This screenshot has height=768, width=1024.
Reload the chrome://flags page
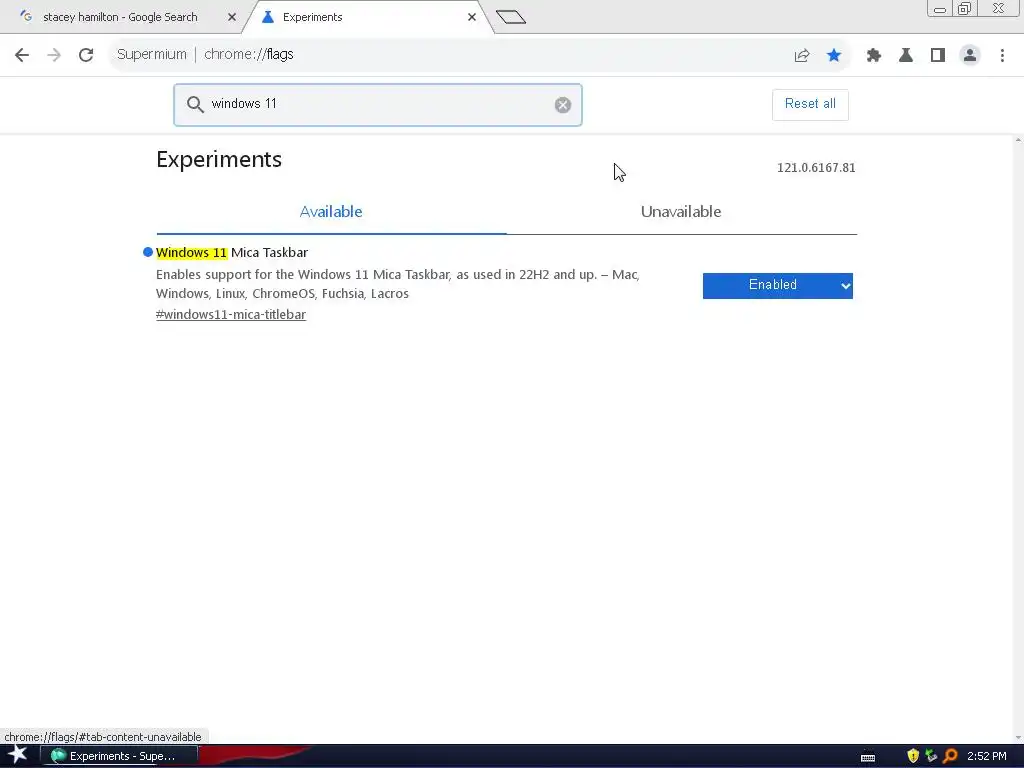click(x=86, y=55)
